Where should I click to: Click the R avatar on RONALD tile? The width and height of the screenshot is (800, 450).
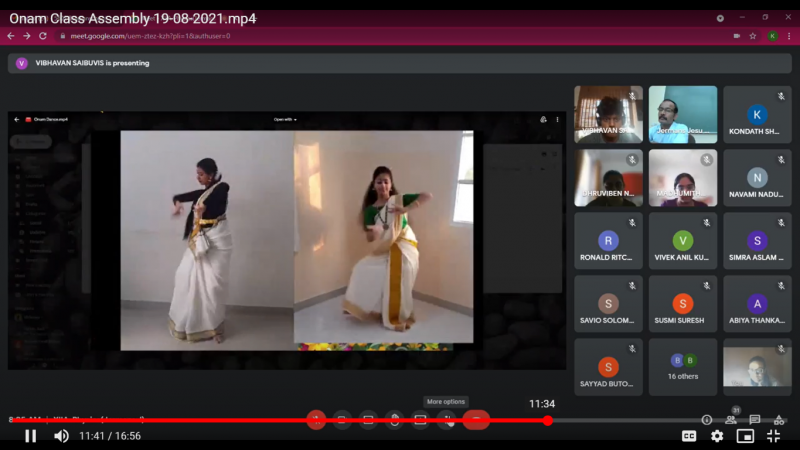pyautogui.click(x=608, y=240)
